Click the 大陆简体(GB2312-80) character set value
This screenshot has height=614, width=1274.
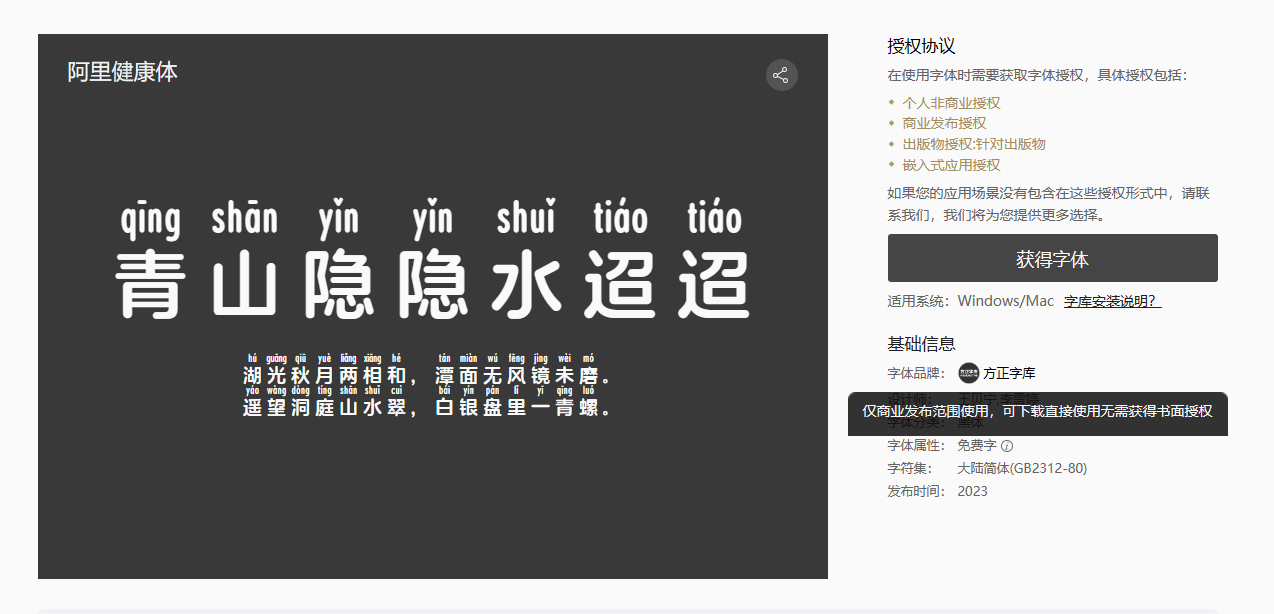pyautogui.click(x=1022, y=468)
